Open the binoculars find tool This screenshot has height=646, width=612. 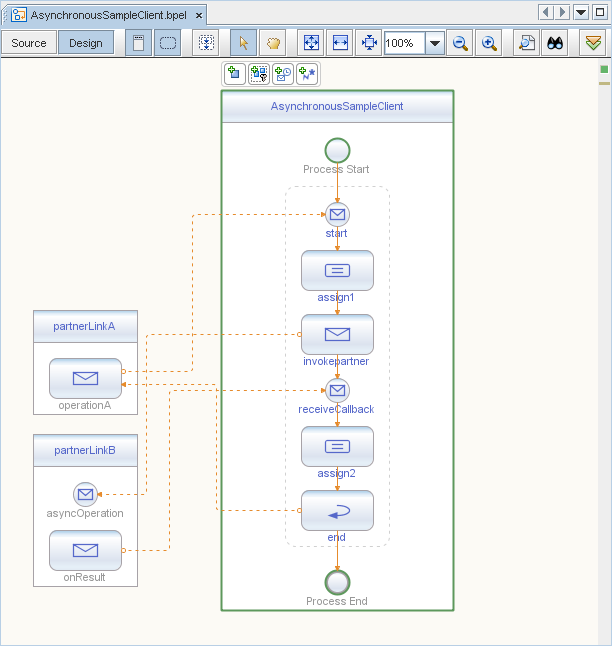555,43
